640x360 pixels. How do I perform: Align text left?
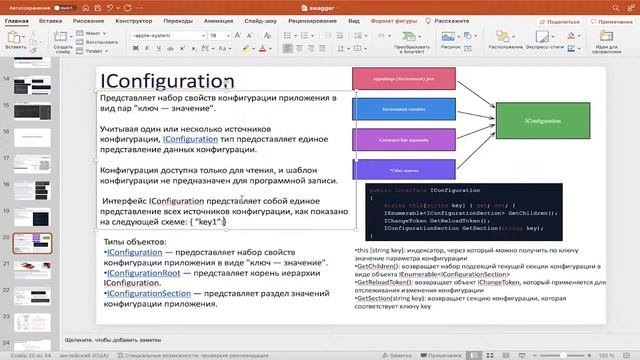click(287, 49)
